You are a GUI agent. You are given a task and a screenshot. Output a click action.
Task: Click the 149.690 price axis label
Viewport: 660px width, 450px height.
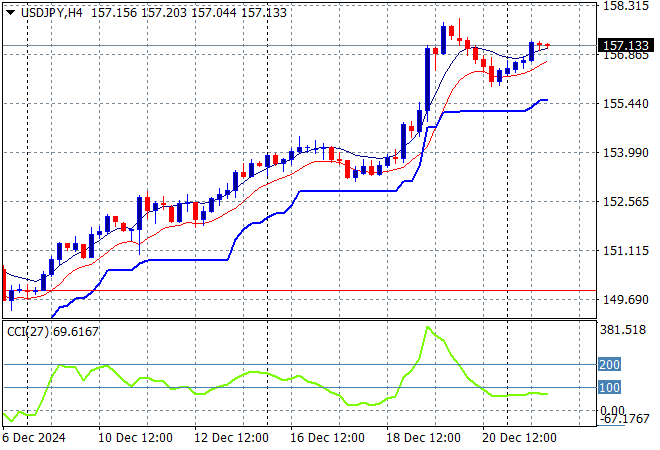click(x=626, y=300)
